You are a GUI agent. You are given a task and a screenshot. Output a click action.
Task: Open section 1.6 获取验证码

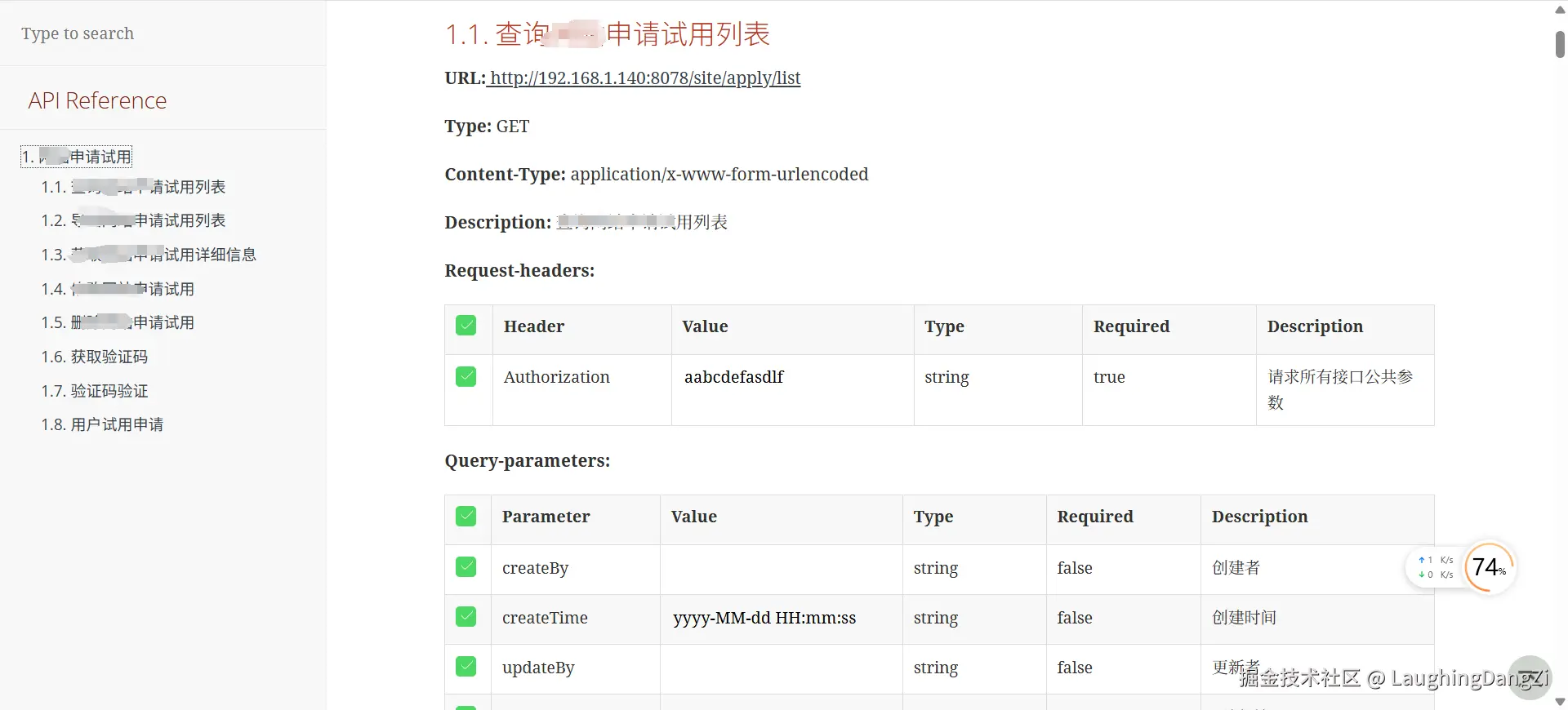click(95, 357)
